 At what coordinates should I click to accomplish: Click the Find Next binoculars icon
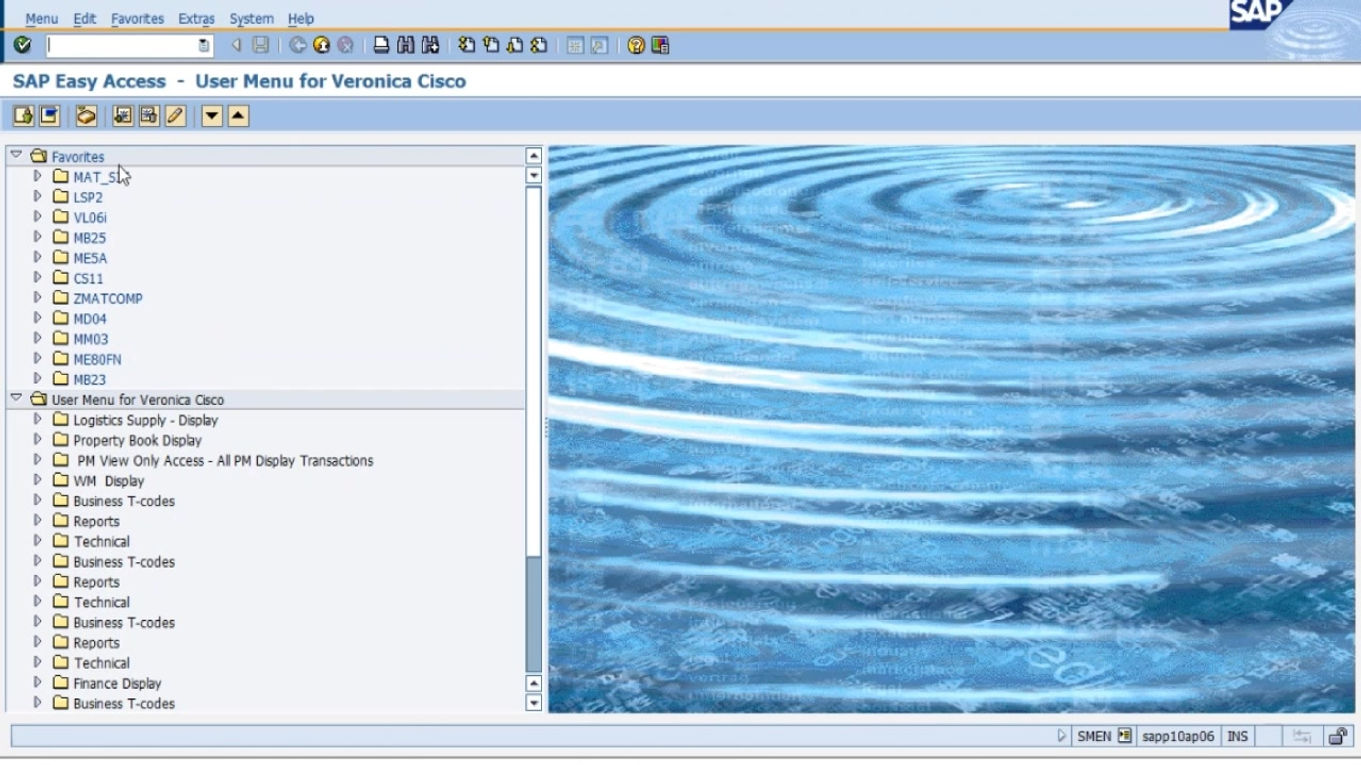(430, 45)
